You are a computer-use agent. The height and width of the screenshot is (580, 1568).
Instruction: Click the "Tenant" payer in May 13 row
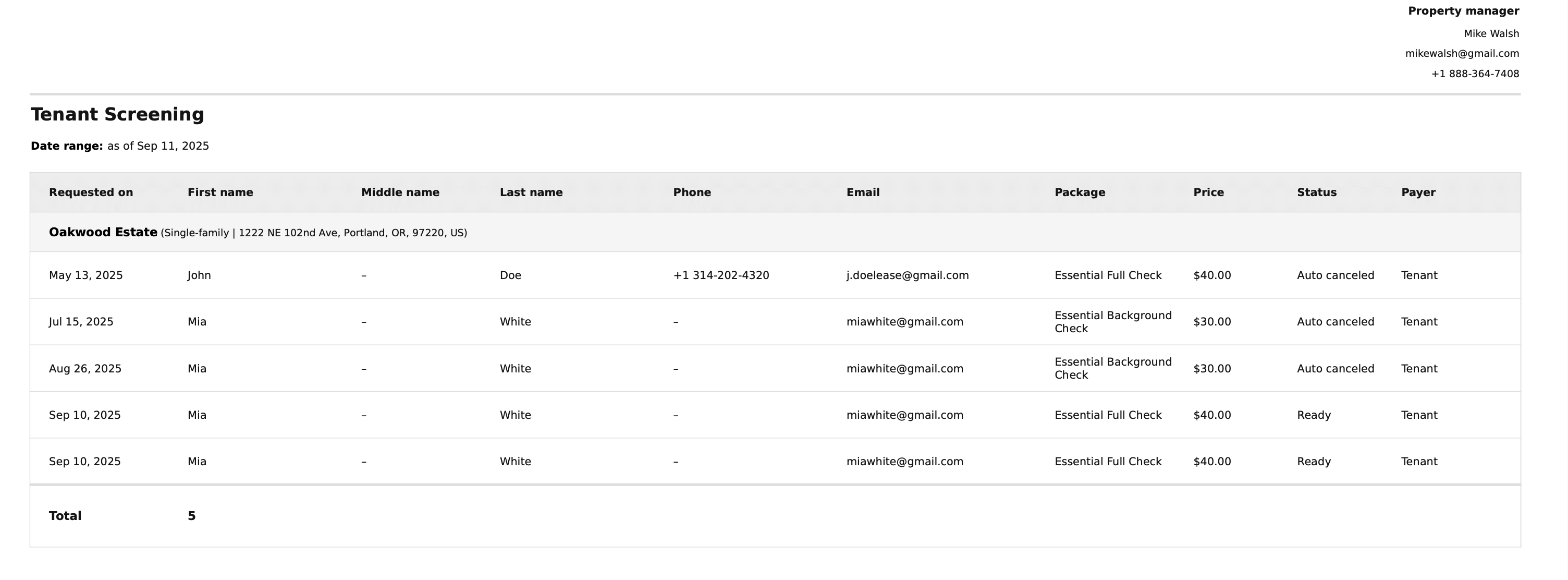[x=1419, y=275]
